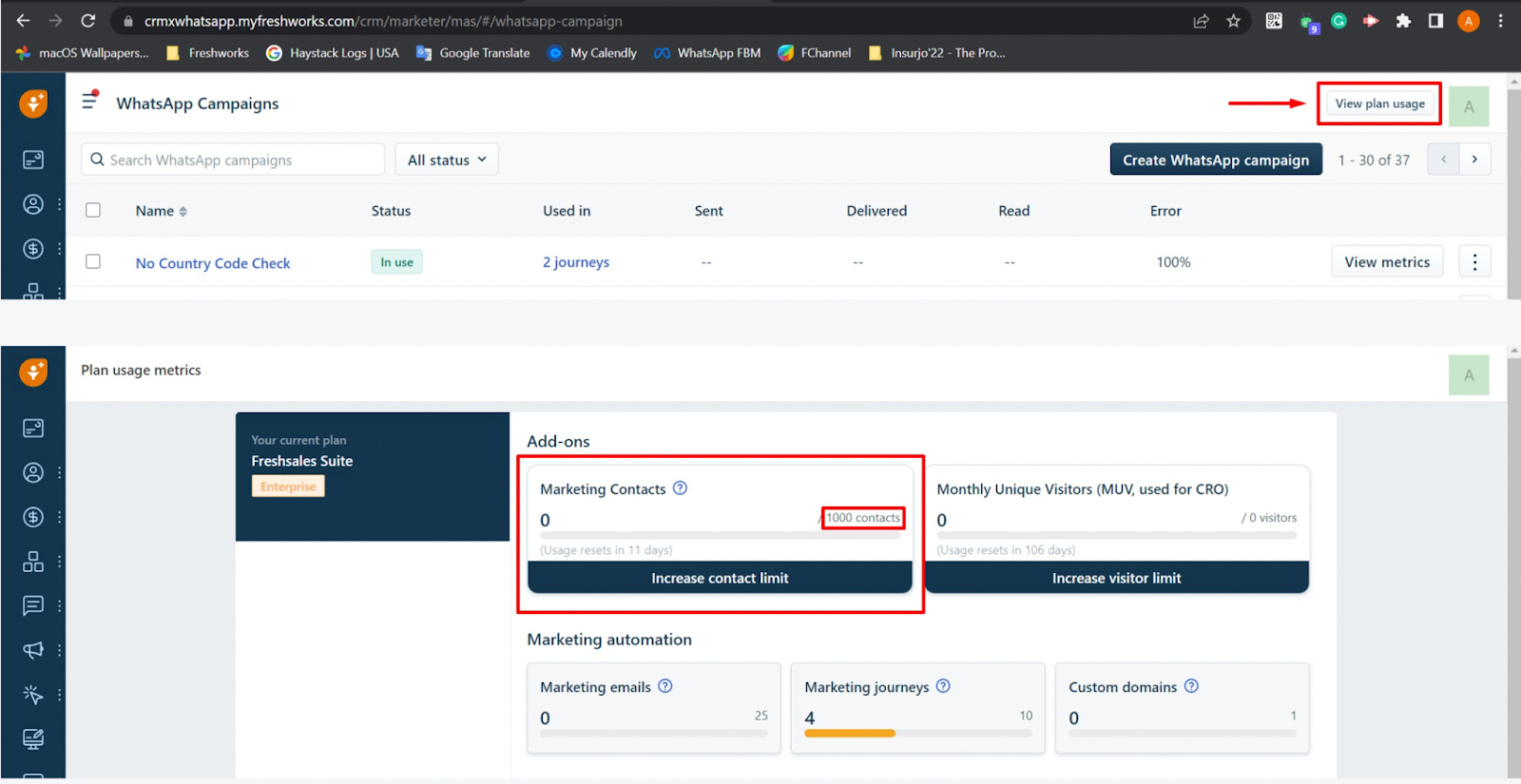
Task: Expand dots beside deals icon in WhatsApp Campaigns sidebar
Action: click(59, 249)
